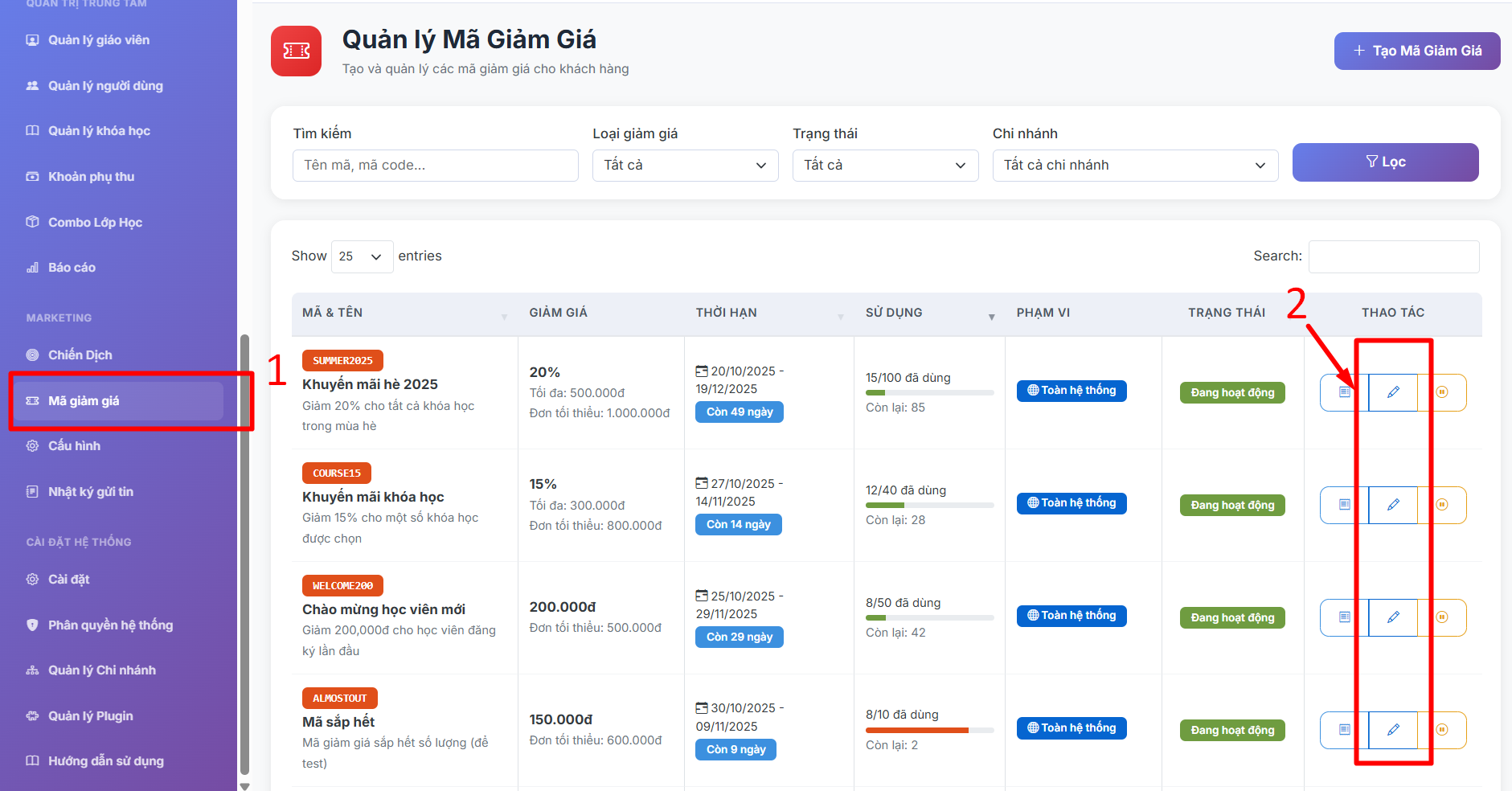Edit the COURSE15 coupon with pencil icon
This screenshot has height=791, width=1512.
pyautogui.click(x=1393, y=505)
